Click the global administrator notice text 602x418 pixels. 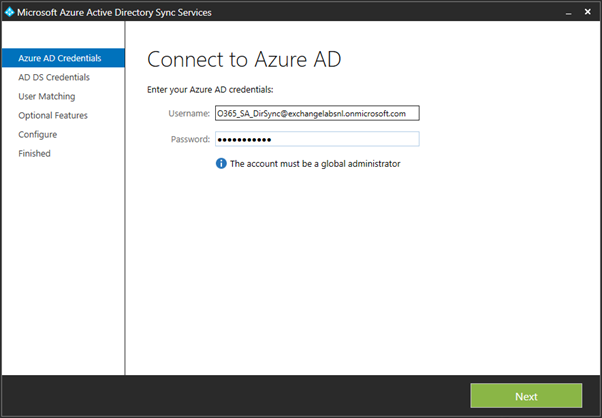pyautogui.click(x=315, y=163)
